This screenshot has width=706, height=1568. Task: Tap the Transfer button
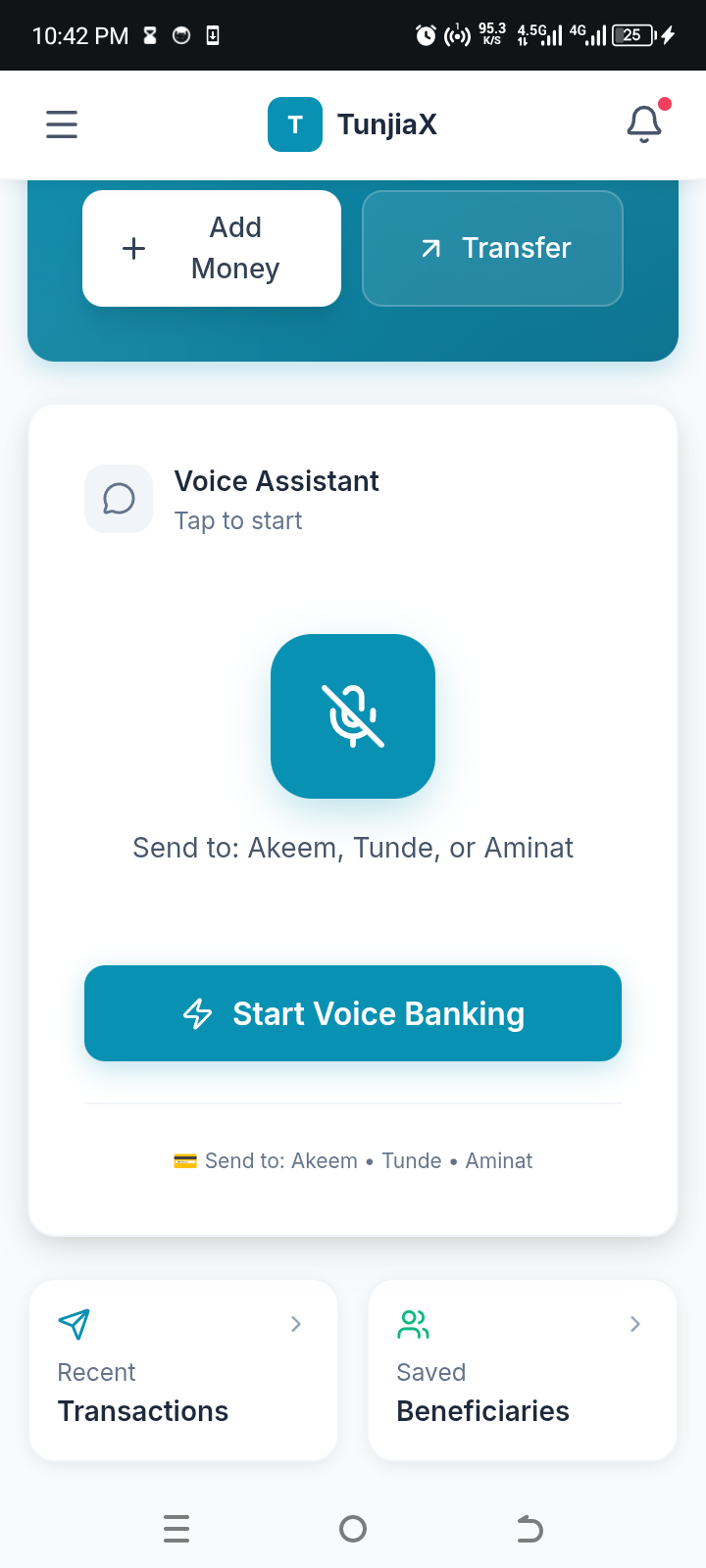492,248
